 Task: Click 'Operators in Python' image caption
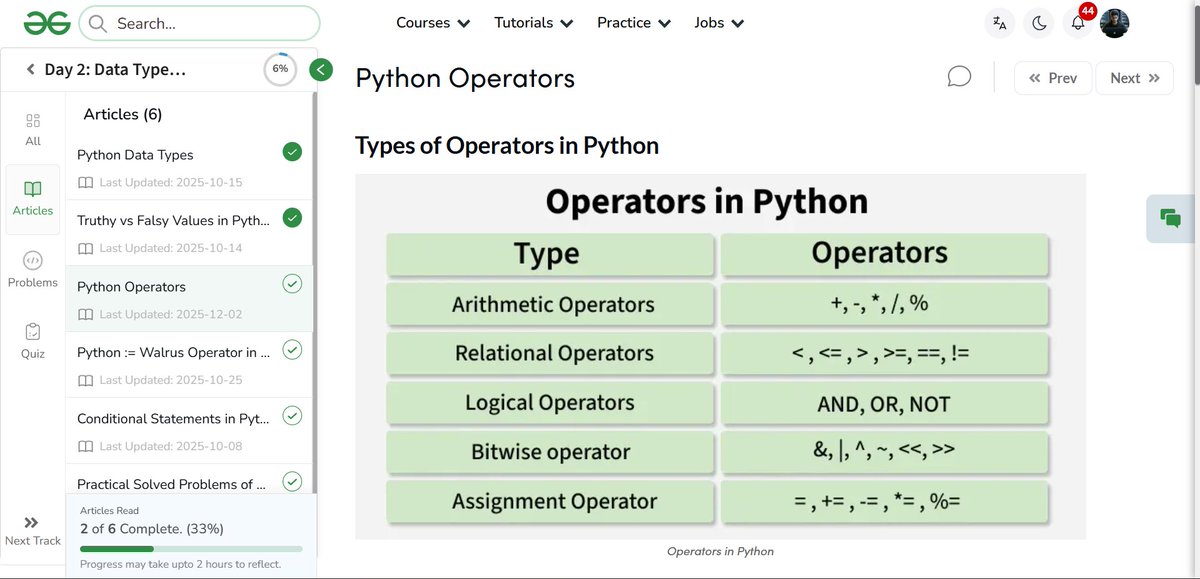720,552
